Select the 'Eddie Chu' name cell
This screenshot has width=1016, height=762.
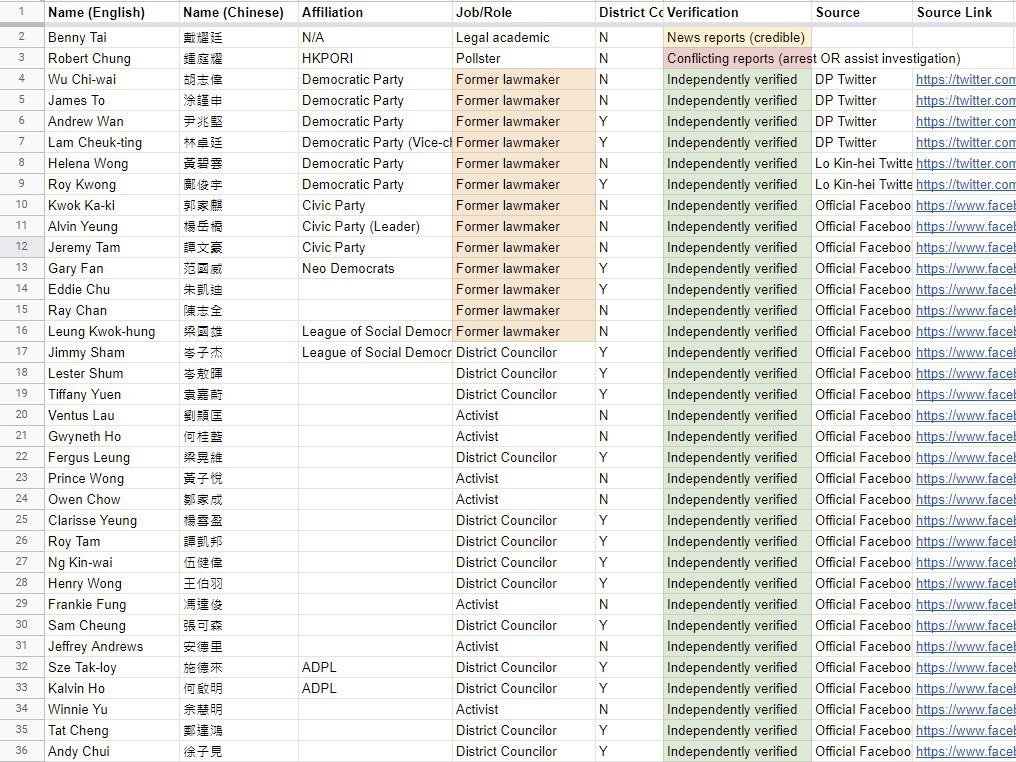click(111, 289)
